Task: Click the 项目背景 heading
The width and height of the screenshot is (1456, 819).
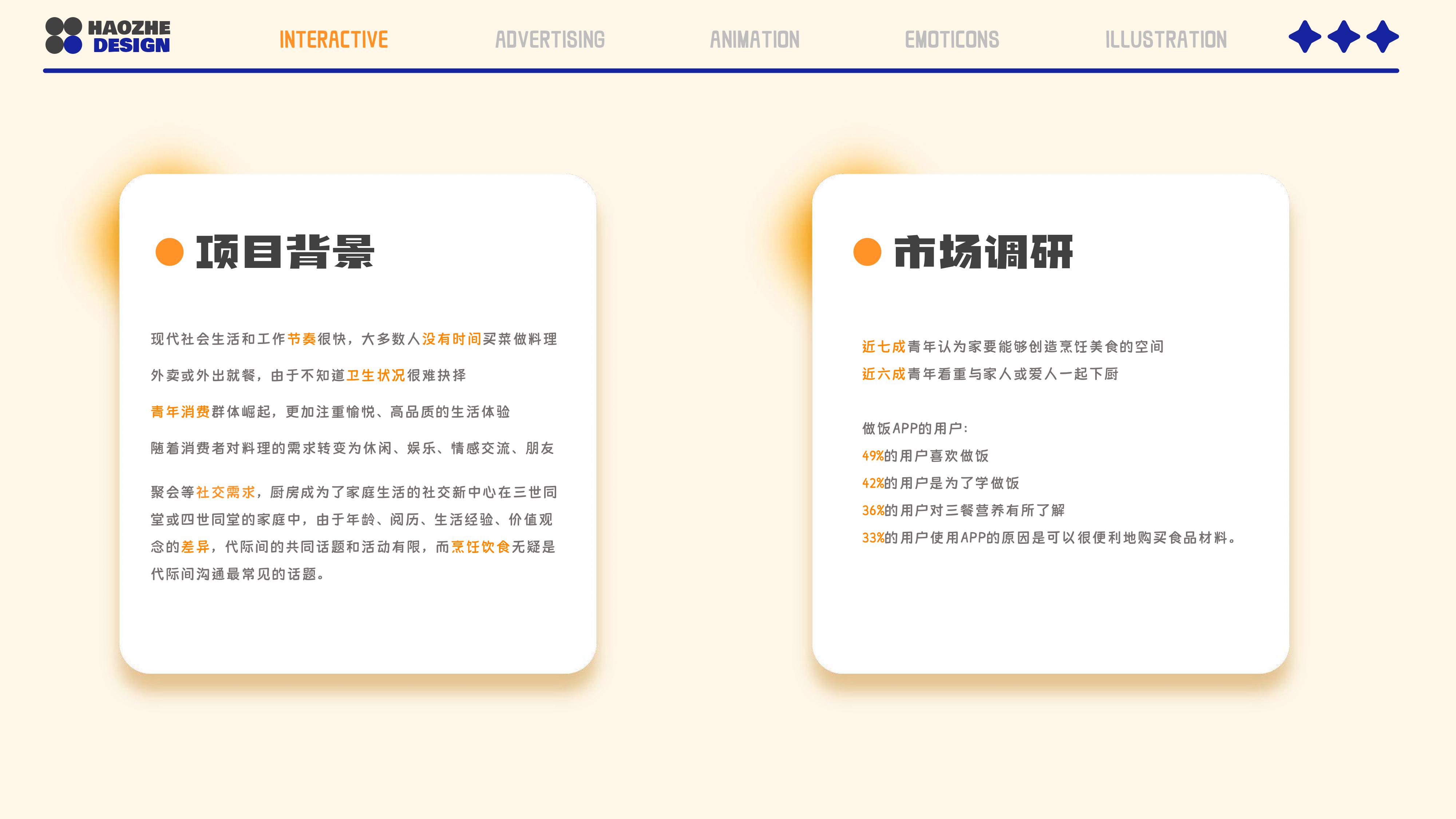Action: pyautogui.click(x=285, y=252)
